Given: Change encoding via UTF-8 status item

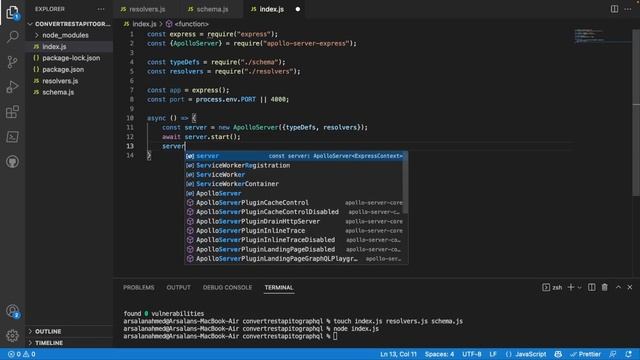Looking at the screenshot, I should click(471, 354).
